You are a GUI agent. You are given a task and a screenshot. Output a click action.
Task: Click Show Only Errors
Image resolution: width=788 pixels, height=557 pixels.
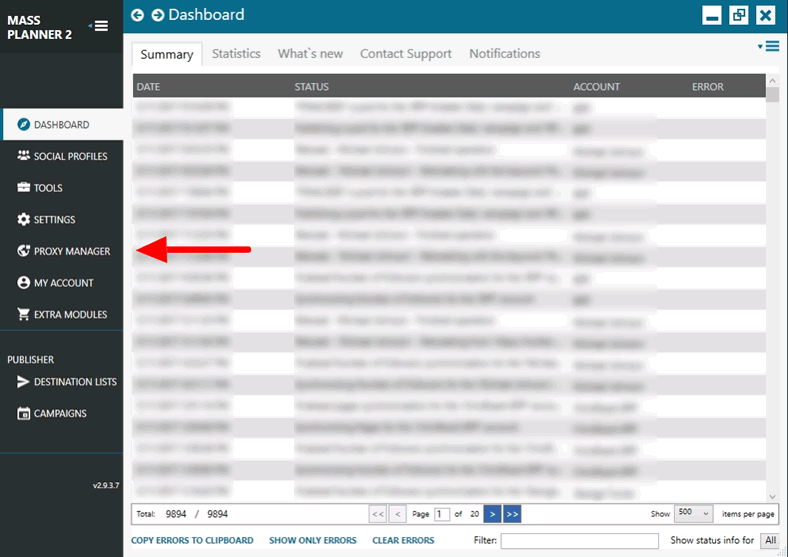point(313,540)
